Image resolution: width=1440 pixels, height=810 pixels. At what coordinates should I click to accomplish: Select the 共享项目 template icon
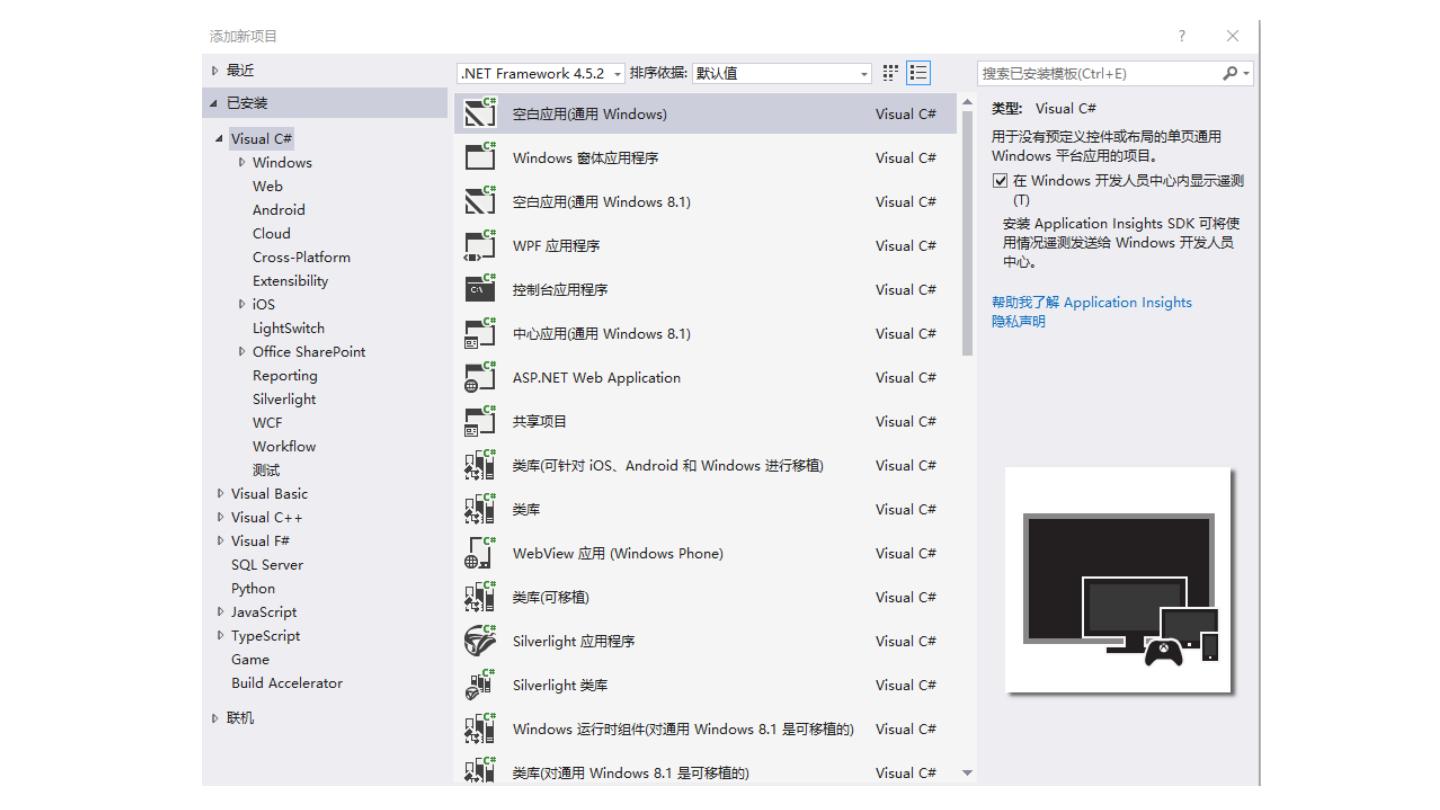click(x=482, y=421)
